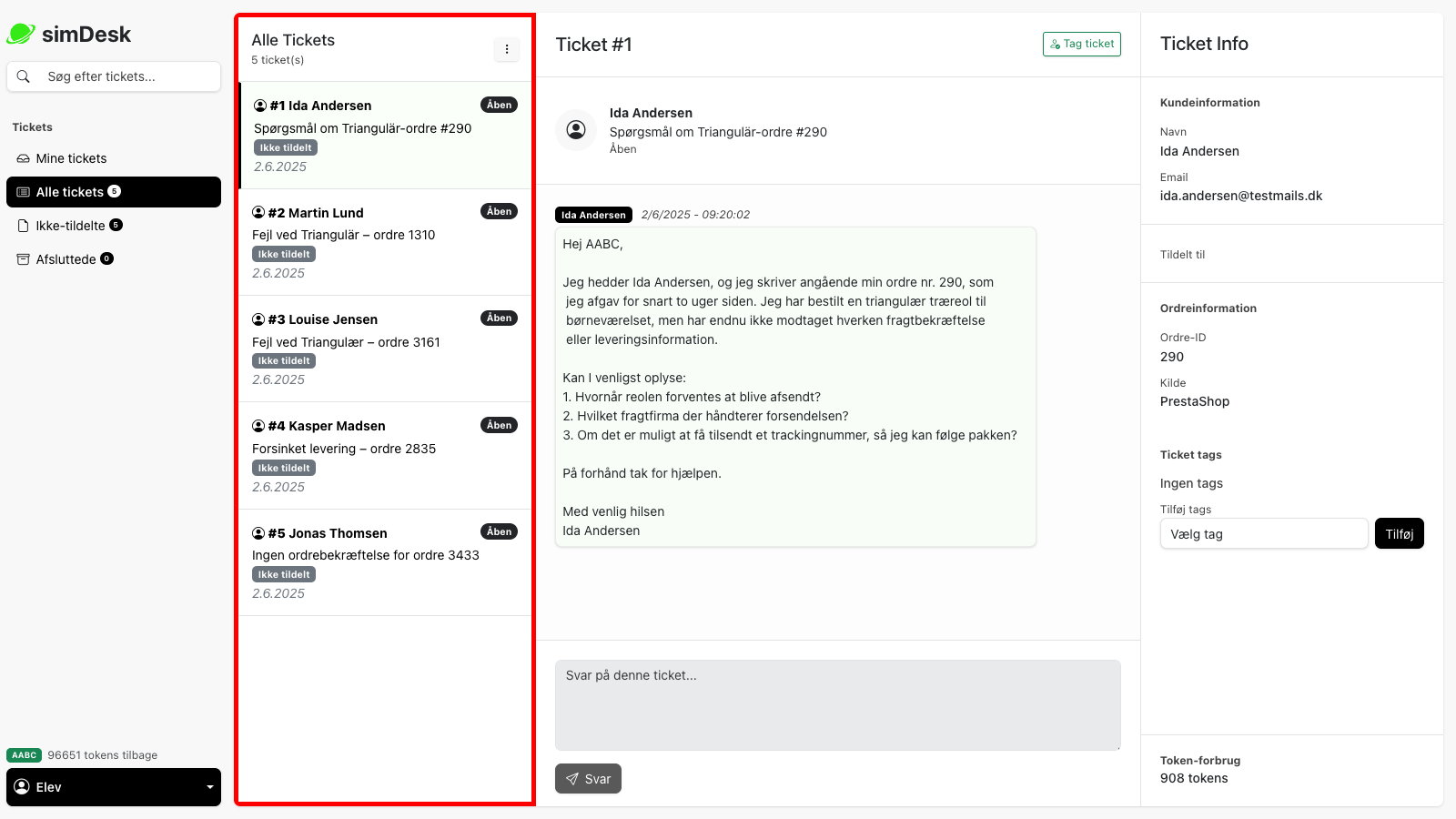Click the simDesk planet logo icon
This screenshot has width=1456, height=819.
coord(20,33)
